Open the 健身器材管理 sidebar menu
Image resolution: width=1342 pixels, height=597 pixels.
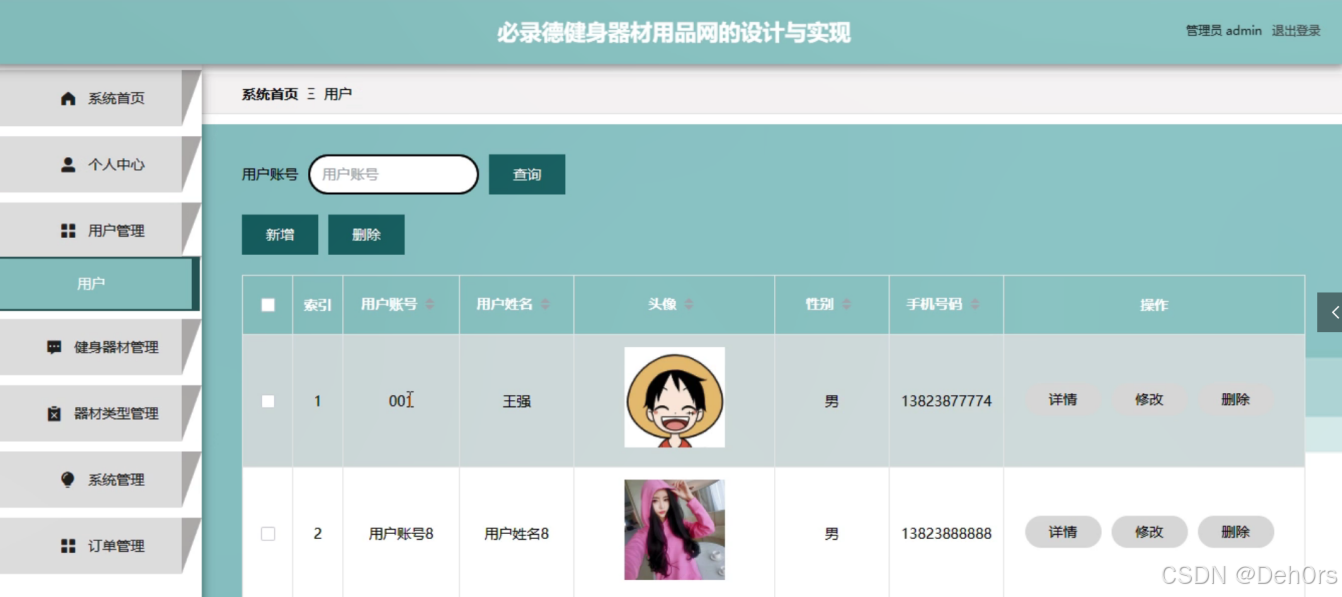point(100,347)
